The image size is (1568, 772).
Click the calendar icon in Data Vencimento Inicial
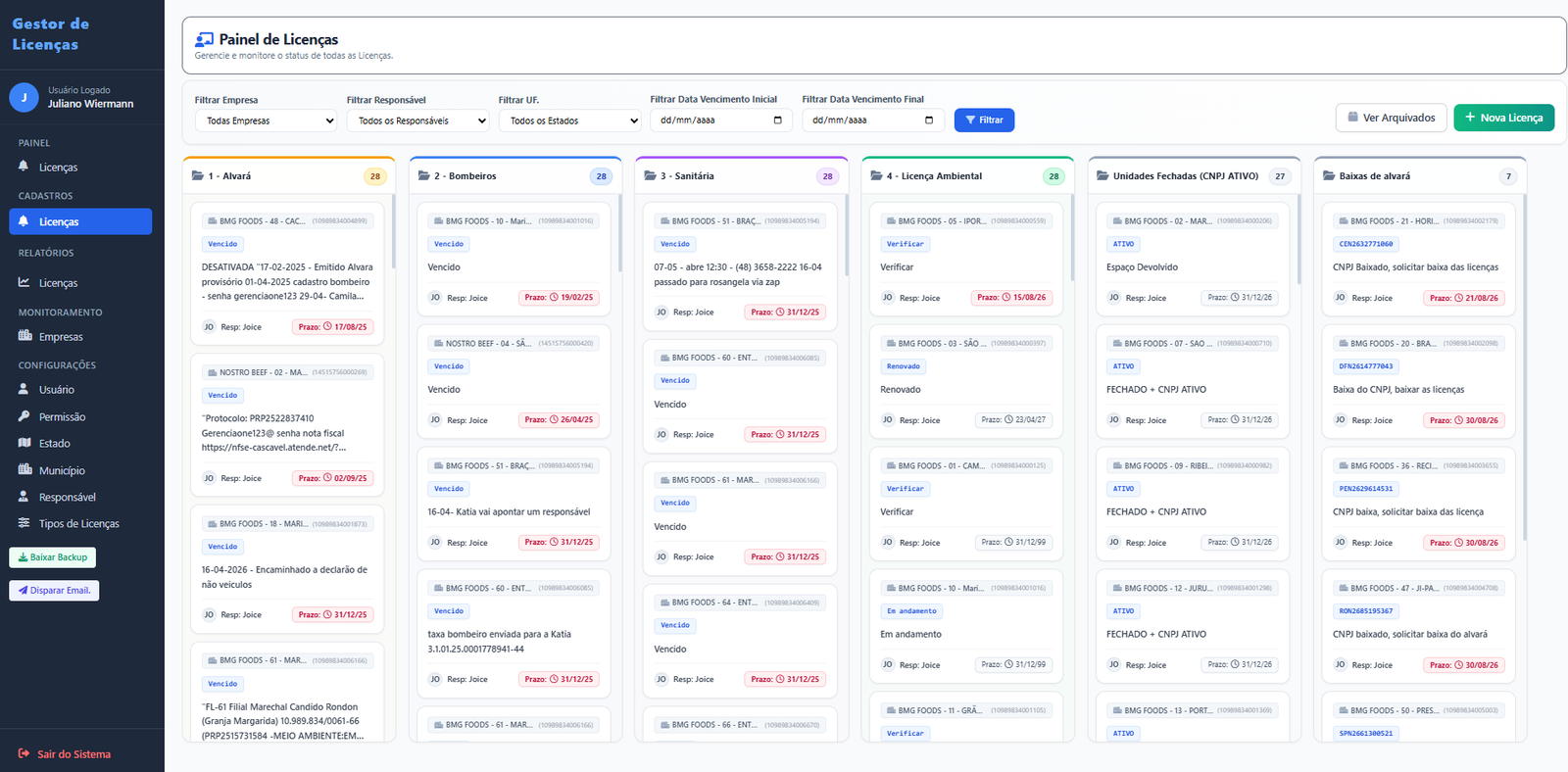pos(777,121)
